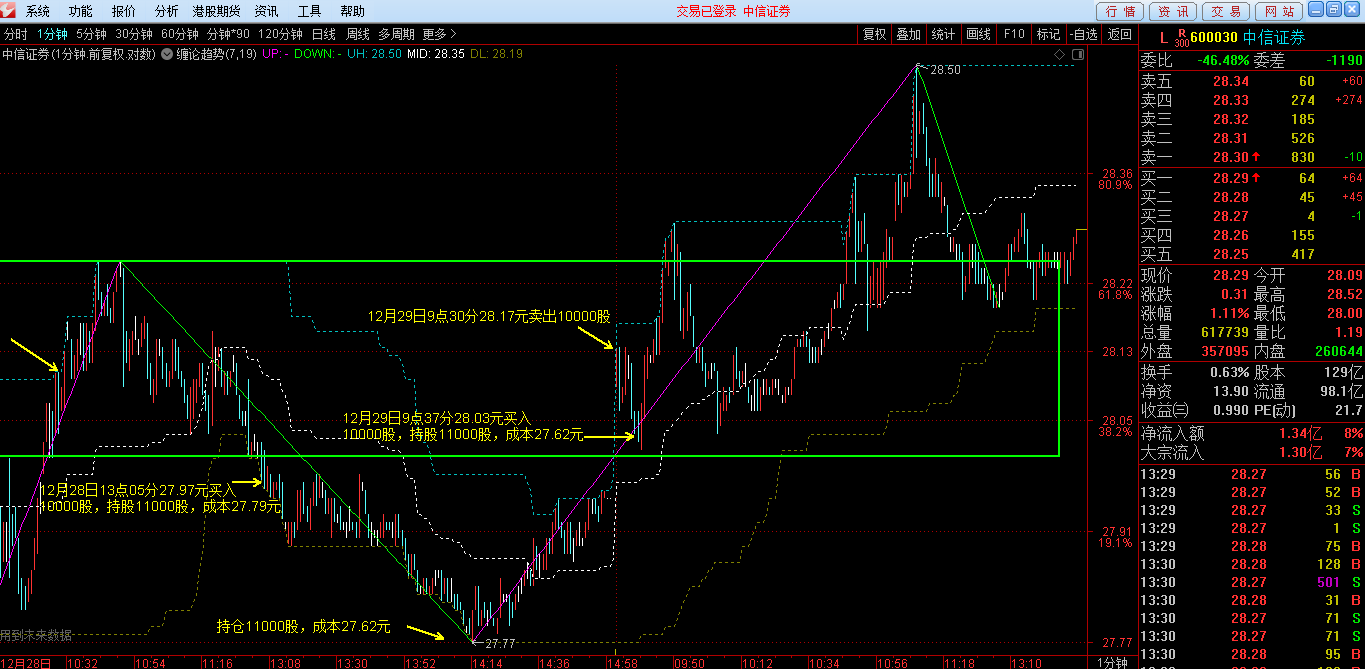1365x669 pixels.
Task: Open the 分析 menu
Action: click(167, 11)
